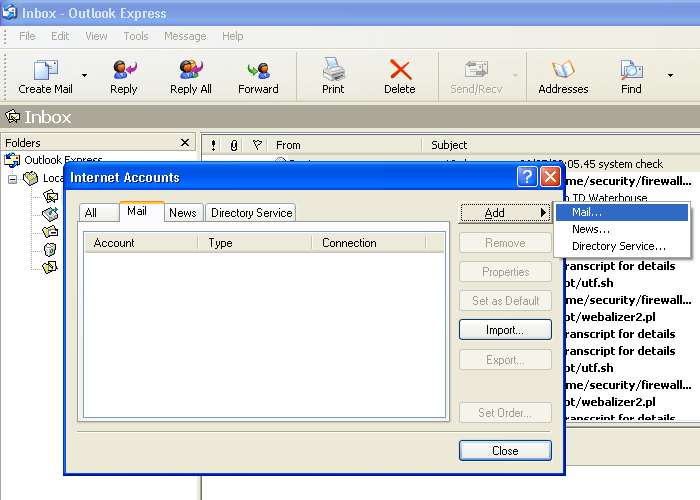Viewport: 700px width, 500px height.
Task: Select the Inbox folder icon in tree
Action: 50,196
